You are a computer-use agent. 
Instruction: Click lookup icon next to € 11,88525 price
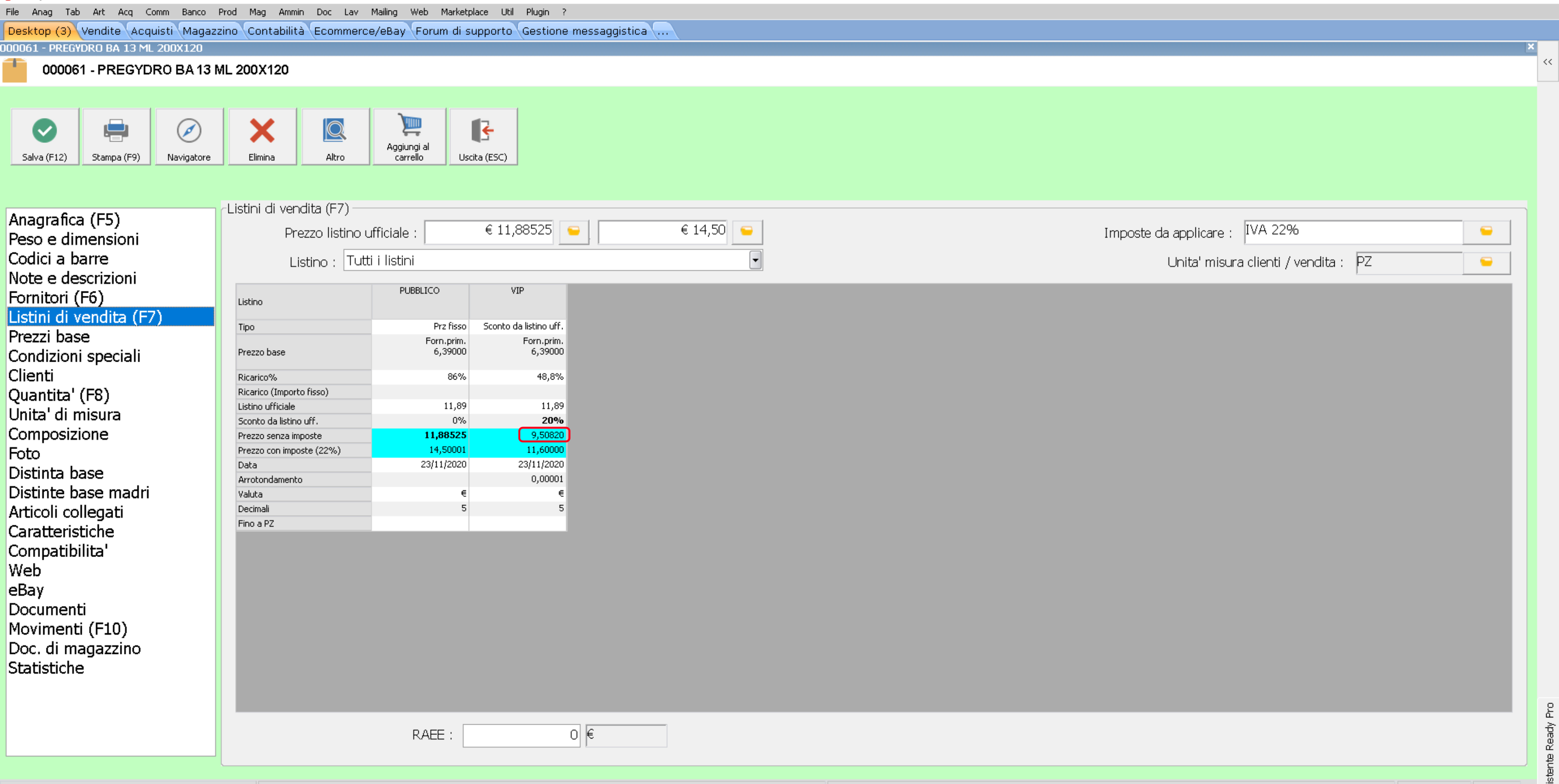pyautogui.click(x=573, y=232)
